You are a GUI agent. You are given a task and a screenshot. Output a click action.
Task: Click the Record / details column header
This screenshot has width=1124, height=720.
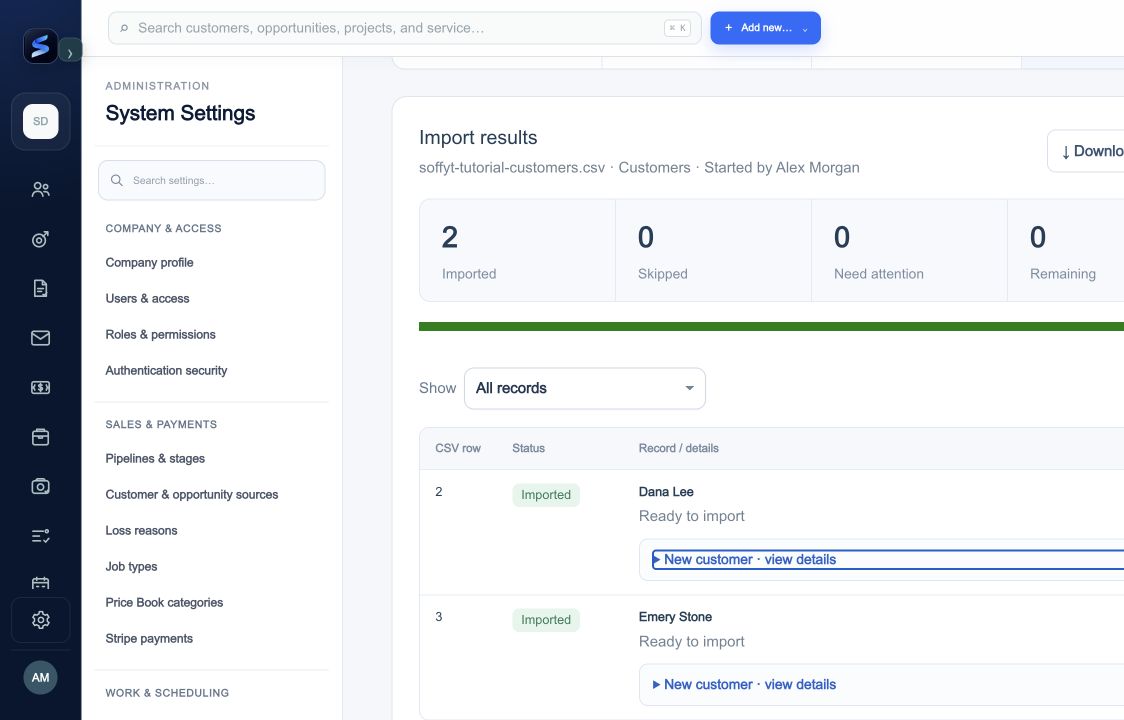click(678, 448)
